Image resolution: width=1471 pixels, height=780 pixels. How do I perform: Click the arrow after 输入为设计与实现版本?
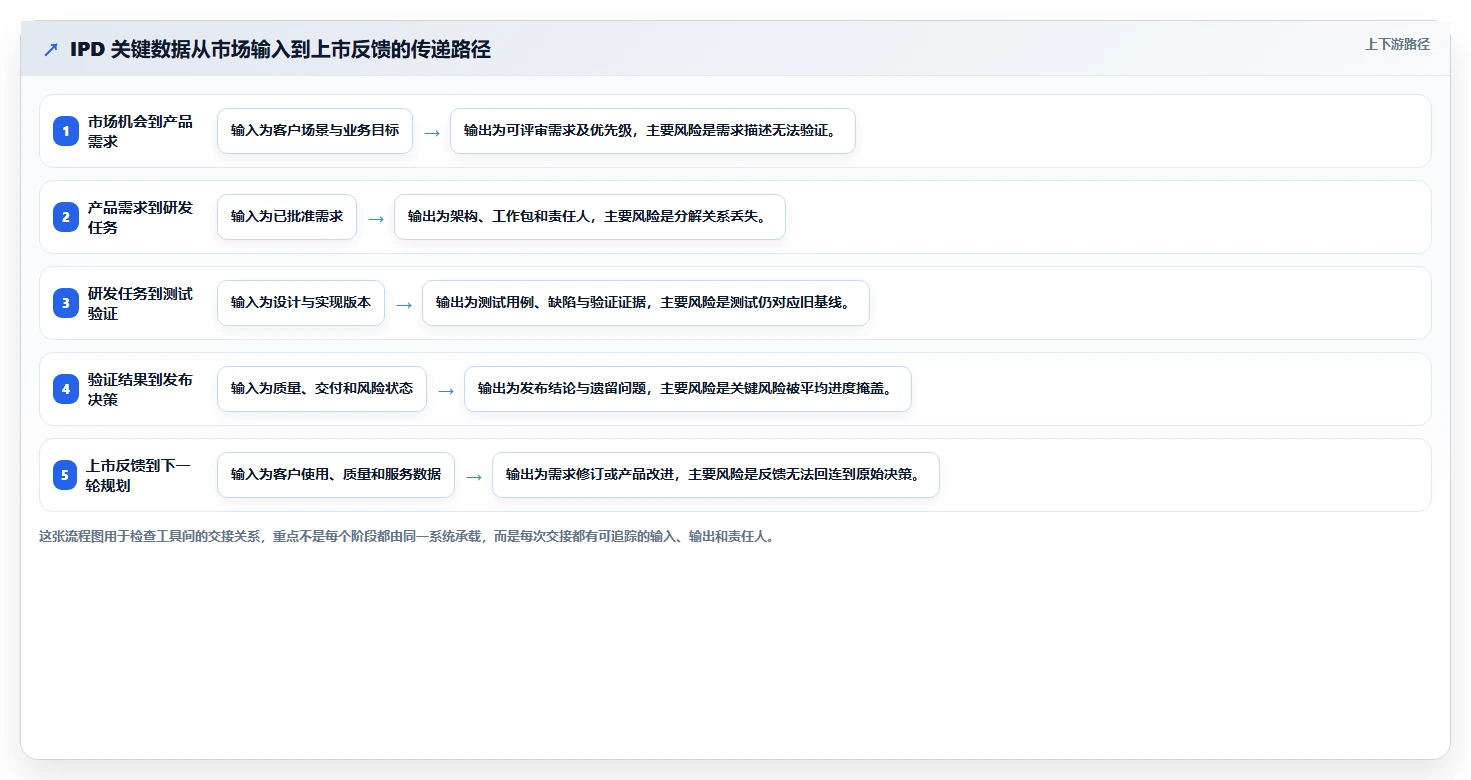coord(404,304)
